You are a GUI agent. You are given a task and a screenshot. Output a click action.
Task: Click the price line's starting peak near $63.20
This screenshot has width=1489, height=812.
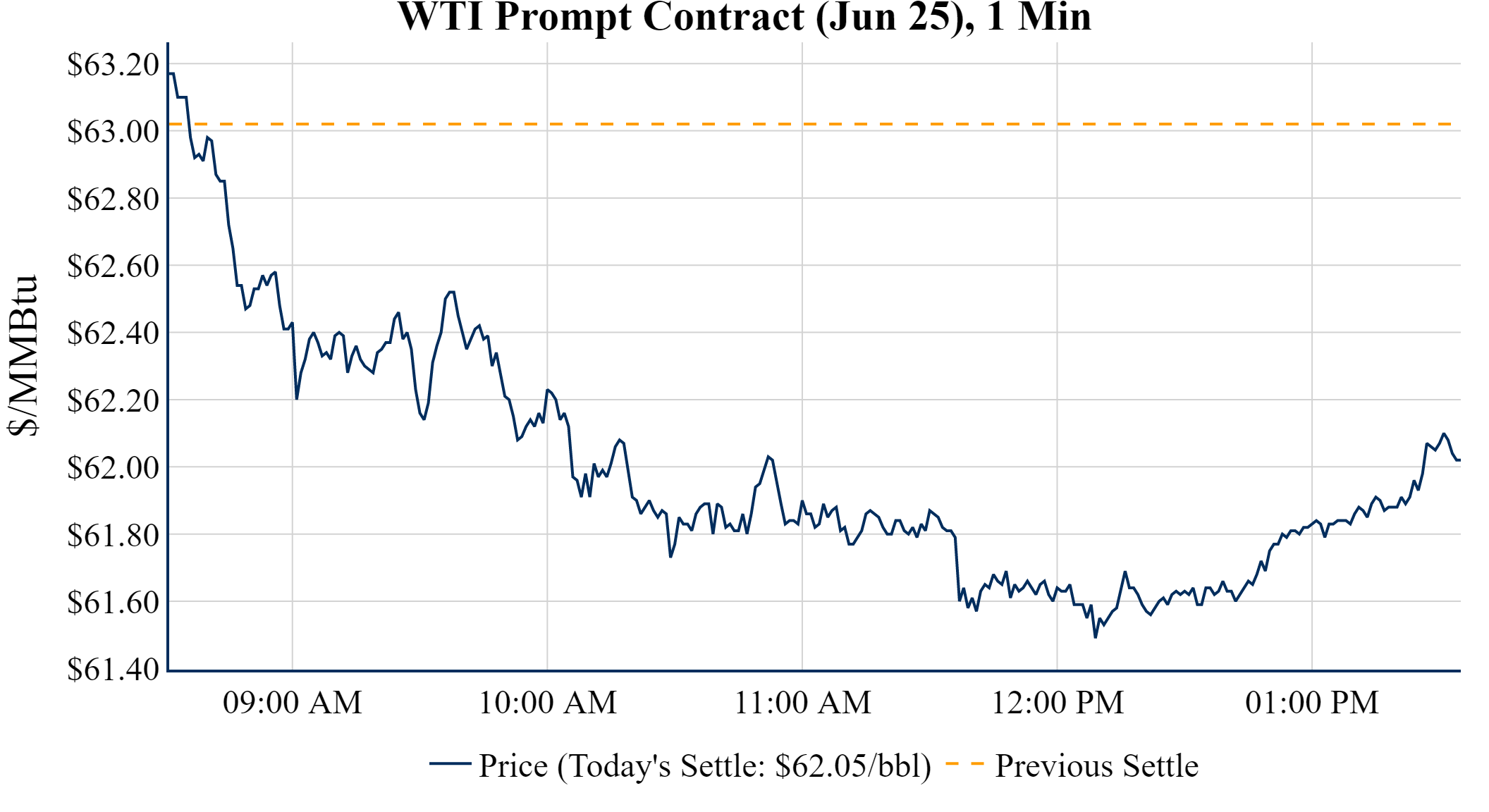click(171, 73)
